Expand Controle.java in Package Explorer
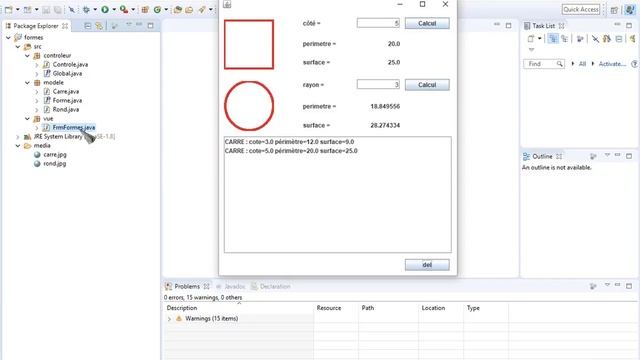Viewport: 640px width, 360px height. point(36,64)
